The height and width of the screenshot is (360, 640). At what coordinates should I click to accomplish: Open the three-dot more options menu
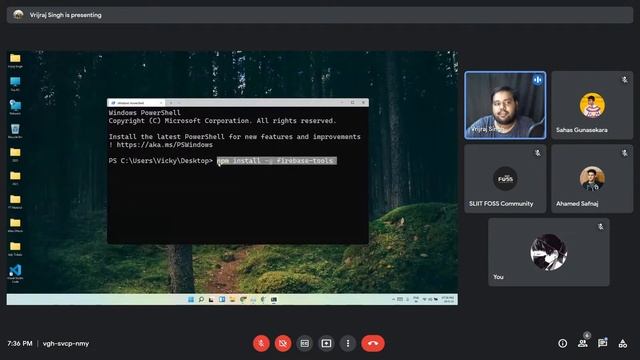[x=348, y=343]
